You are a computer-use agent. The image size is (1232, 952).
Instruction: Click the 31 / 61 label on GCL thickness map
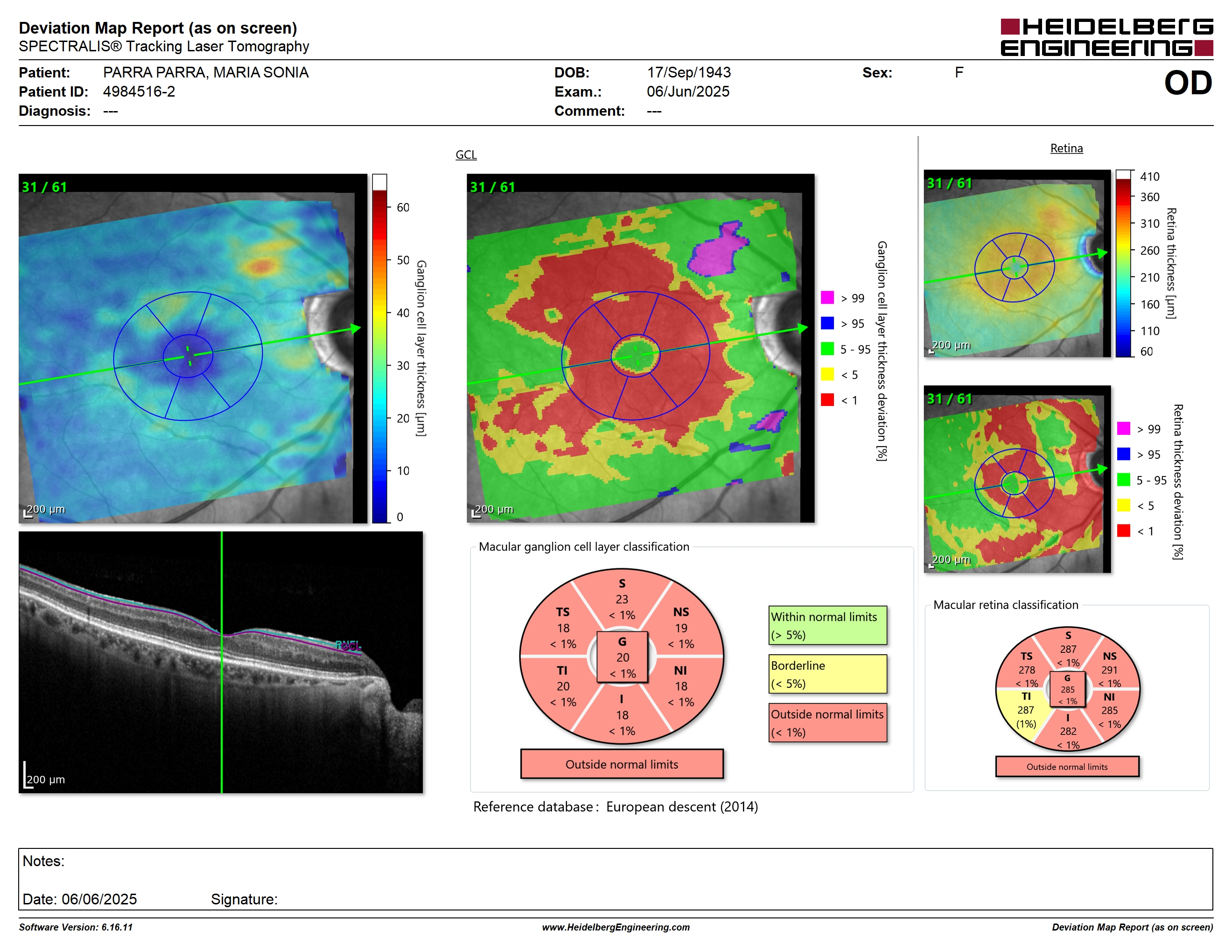point(44,187)
